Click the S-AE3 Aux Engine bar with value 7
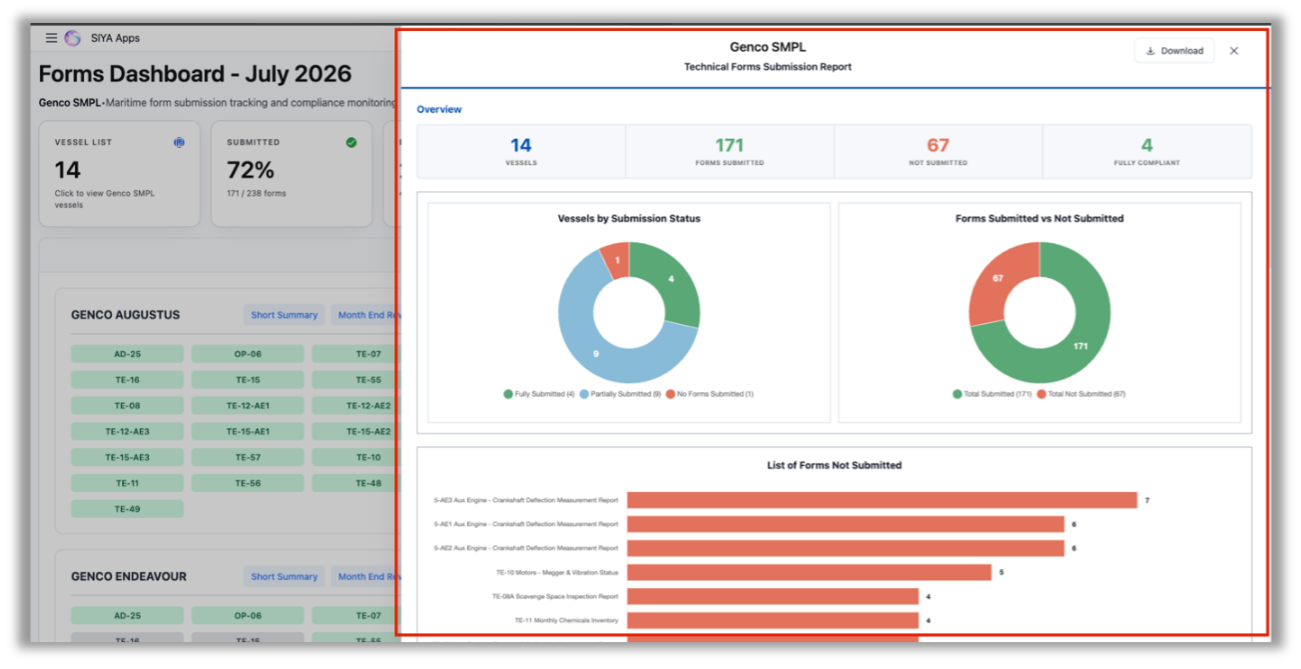 [x=882, y=500]
